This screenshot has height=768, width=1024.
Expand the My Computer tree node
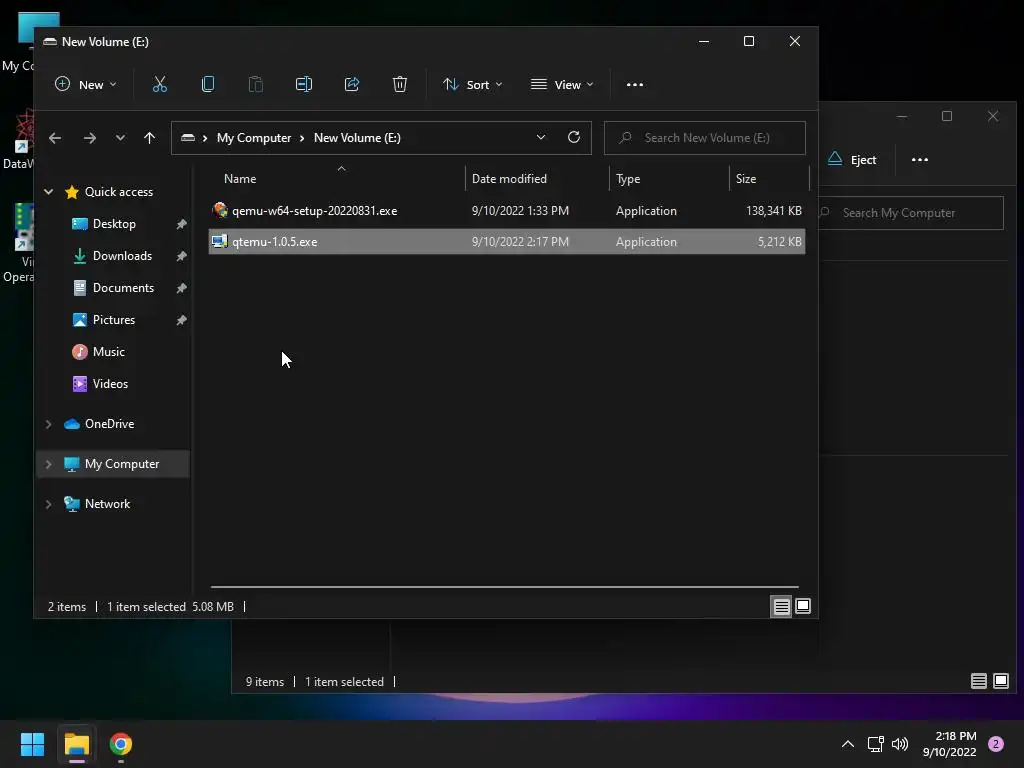48,464
